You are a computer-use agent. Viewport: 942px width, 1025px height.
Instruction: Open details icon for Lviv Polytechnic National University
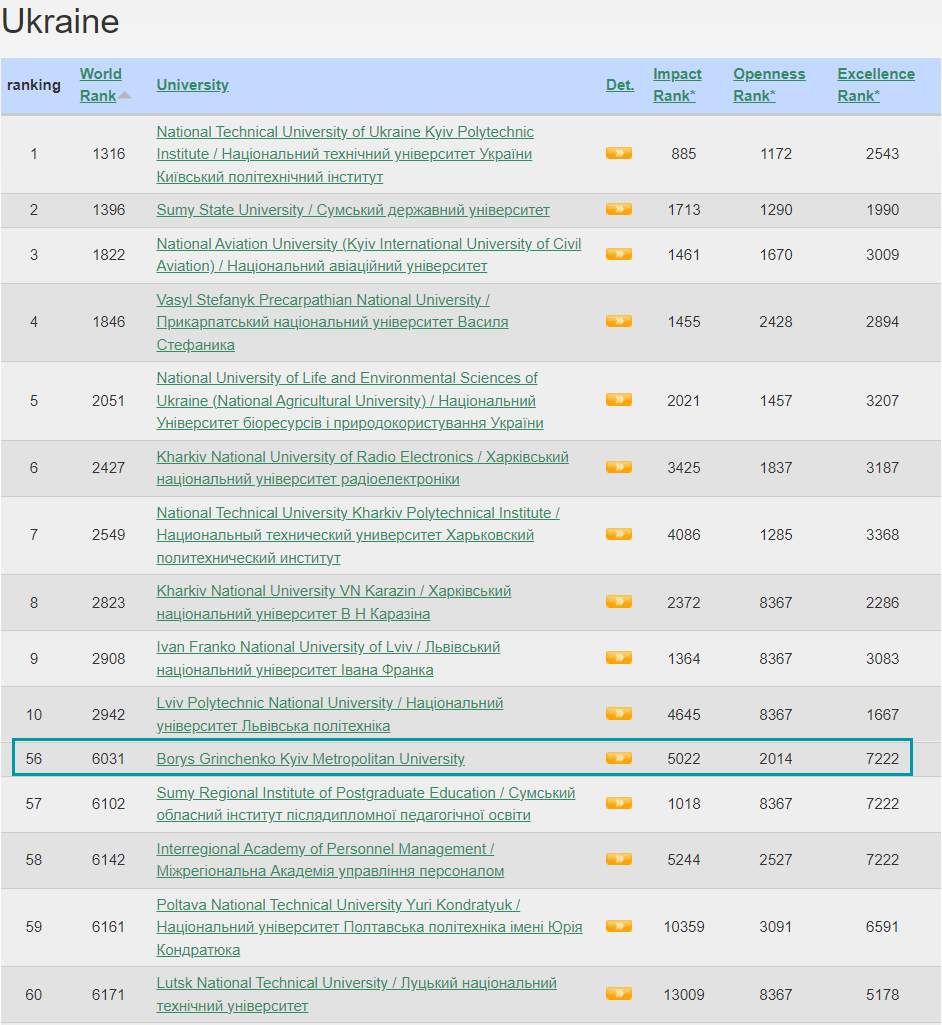tap(618, 714)
